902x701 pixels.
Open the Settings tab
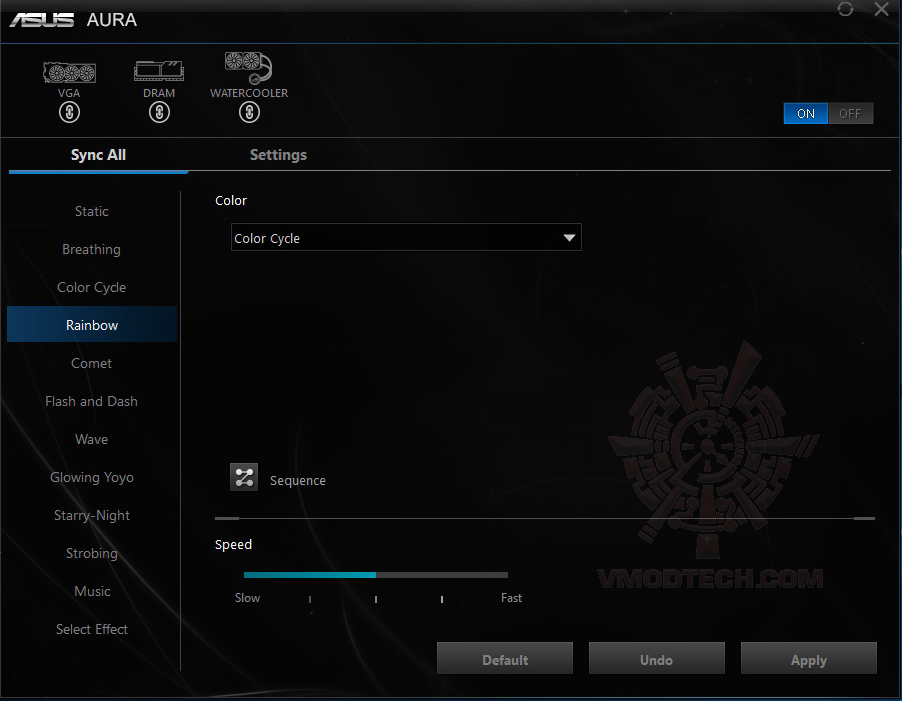[278, 155]
